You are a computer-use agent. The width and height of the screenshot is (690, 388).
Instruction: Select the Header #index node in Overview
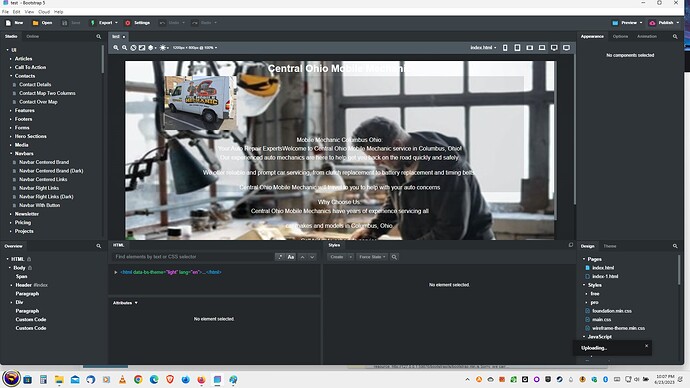32,285
